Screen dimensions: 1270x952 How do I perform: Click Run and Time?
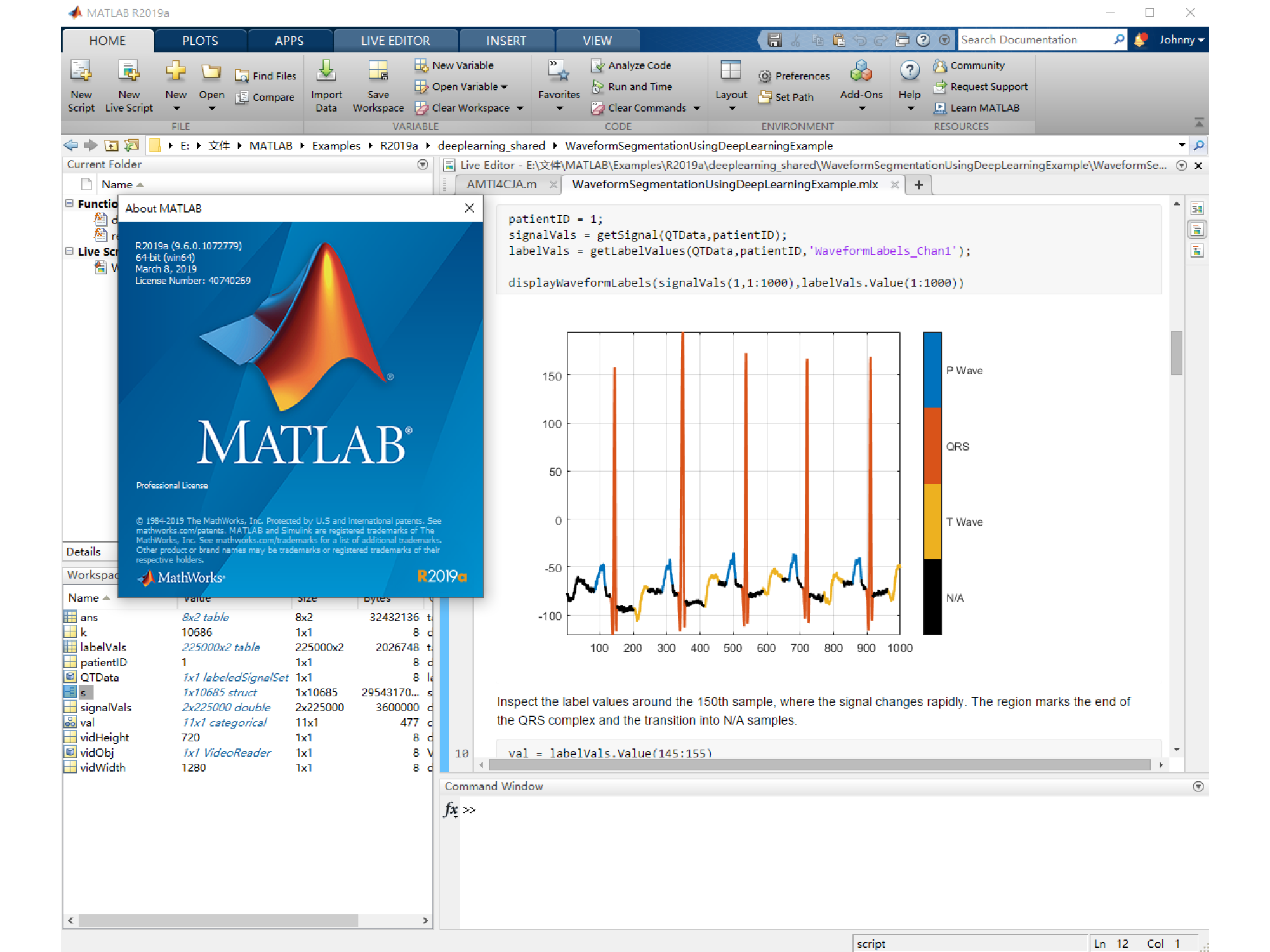(x=632, y=87)
